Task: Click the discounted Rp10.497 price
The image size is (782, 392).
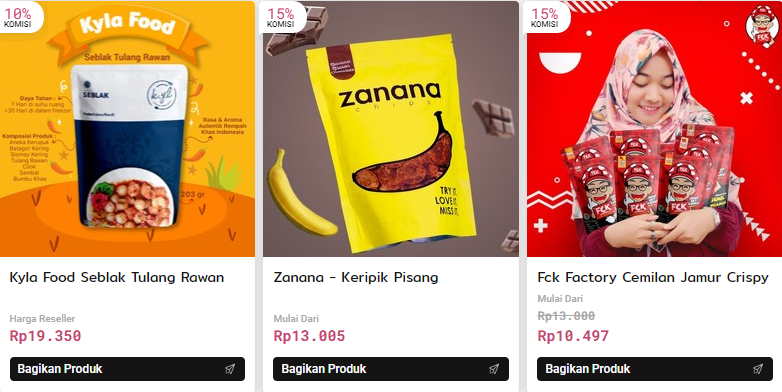Action: (573, 336)
